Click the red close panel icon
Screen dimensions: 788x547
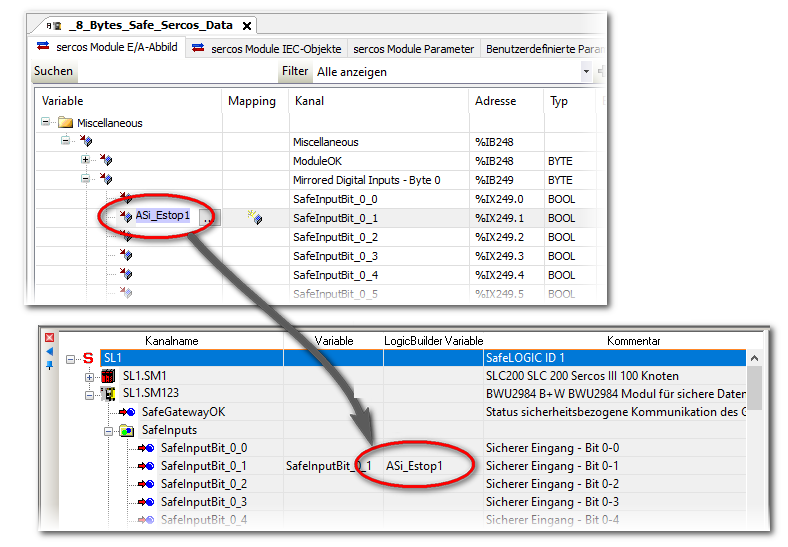pyautogui.click(x=49, y=338)
